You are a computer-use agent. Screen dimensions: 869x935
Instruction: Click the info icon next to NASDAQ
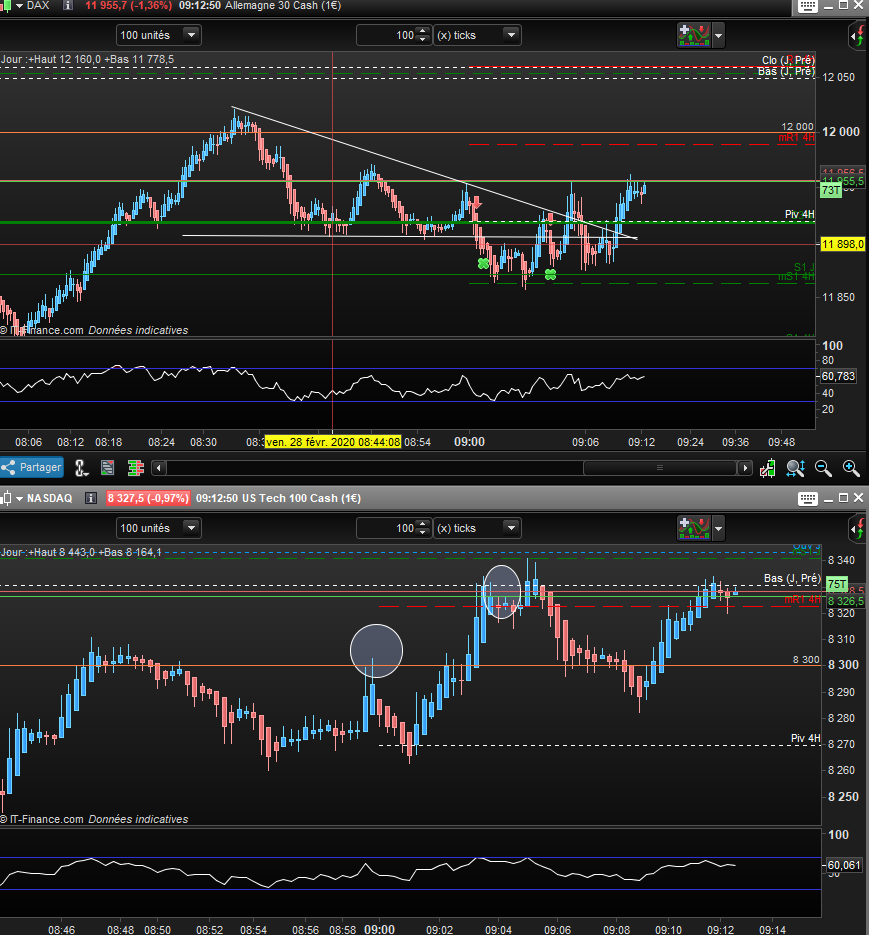coord(90,497)
